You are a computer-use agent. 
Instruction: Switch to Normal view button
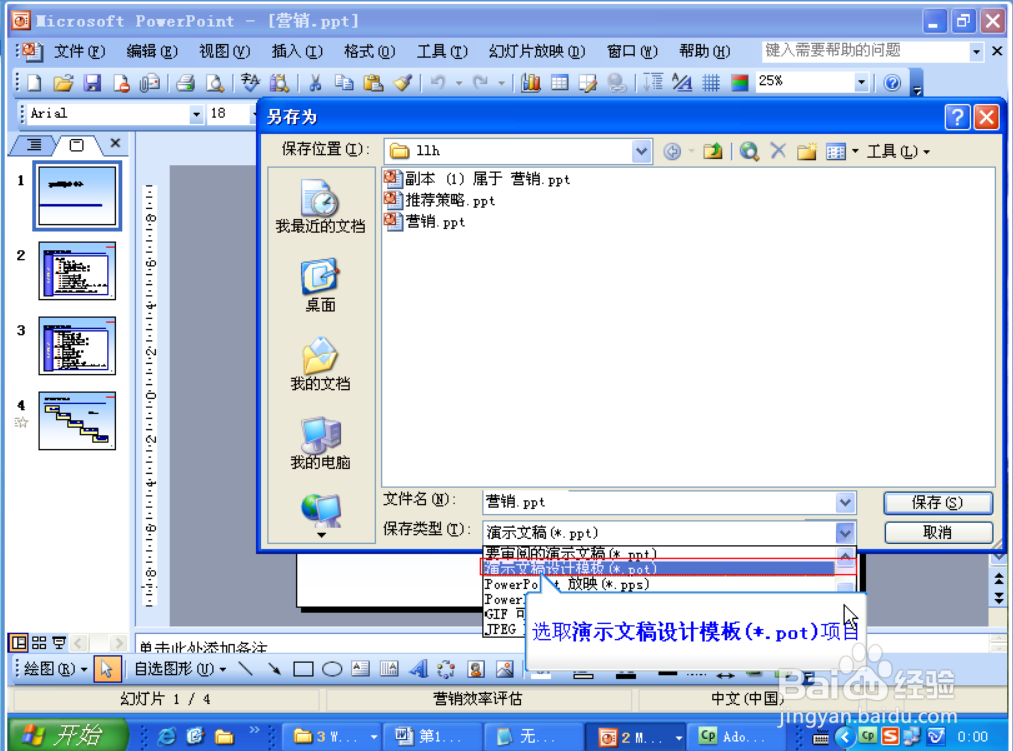click(x=19, y=643)
